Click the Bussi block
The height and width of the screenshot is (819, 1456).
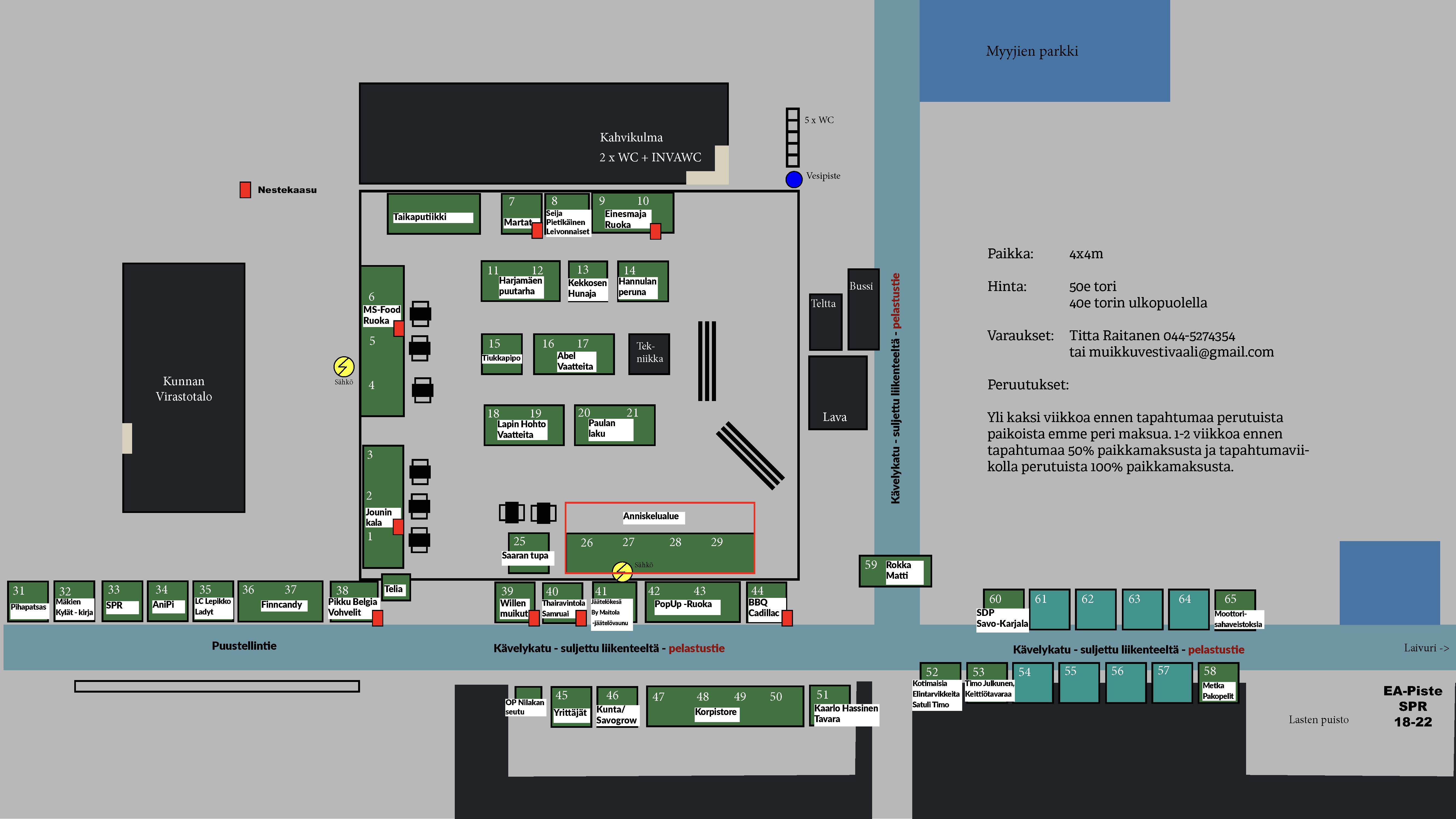(864, 309)
